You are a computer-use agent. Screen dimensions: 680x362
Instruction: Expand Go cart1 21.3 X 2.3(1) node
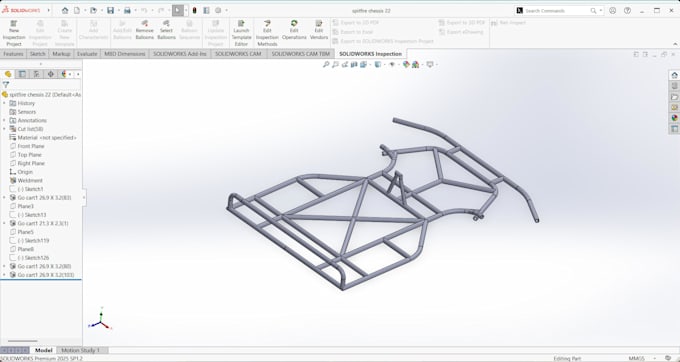[4, 223]
